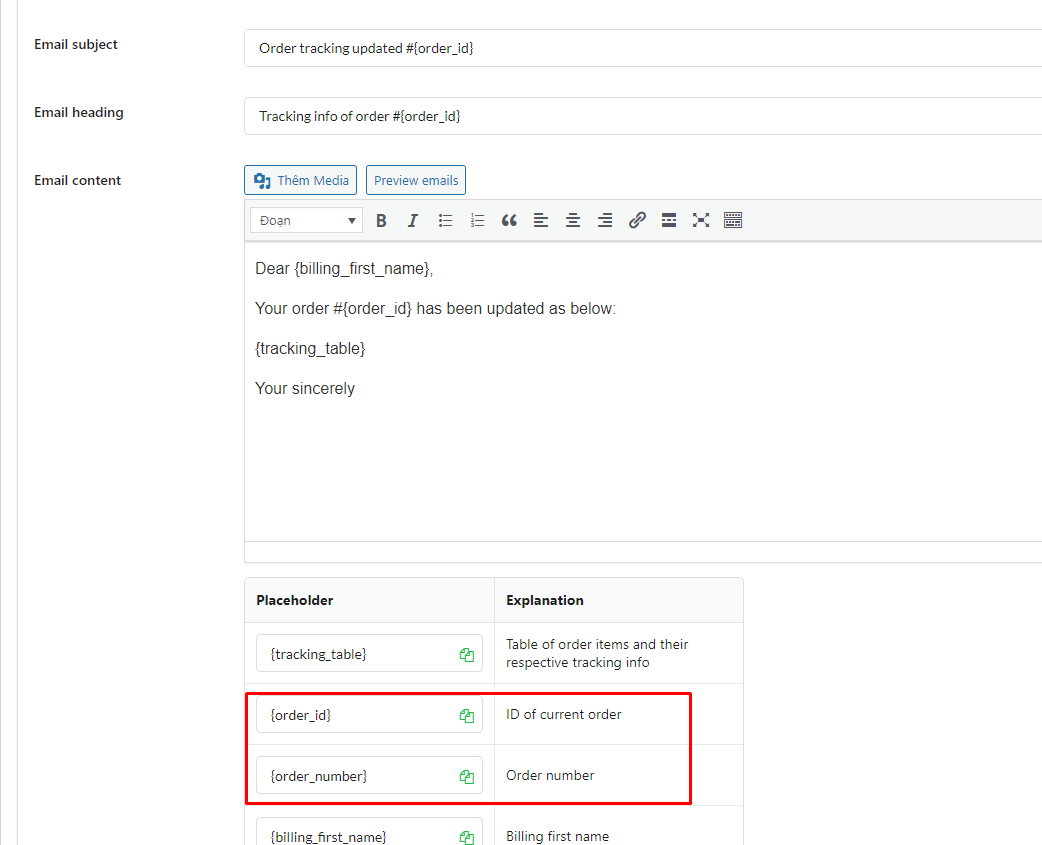
Task: Copy the {billing_first_name} placeholder
Action: click(x=467, y=837)
